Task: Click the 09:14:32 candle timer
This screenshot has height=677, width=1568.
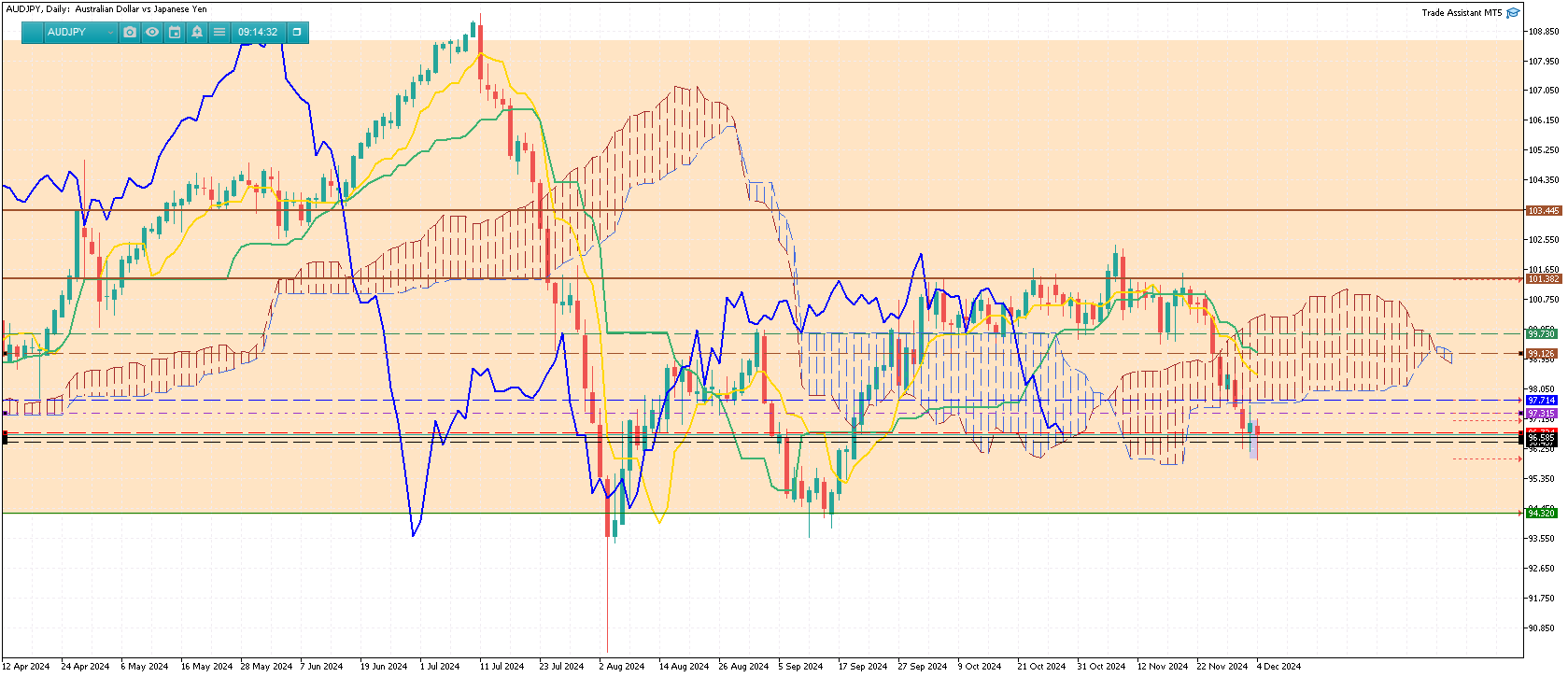Action: 258,32
